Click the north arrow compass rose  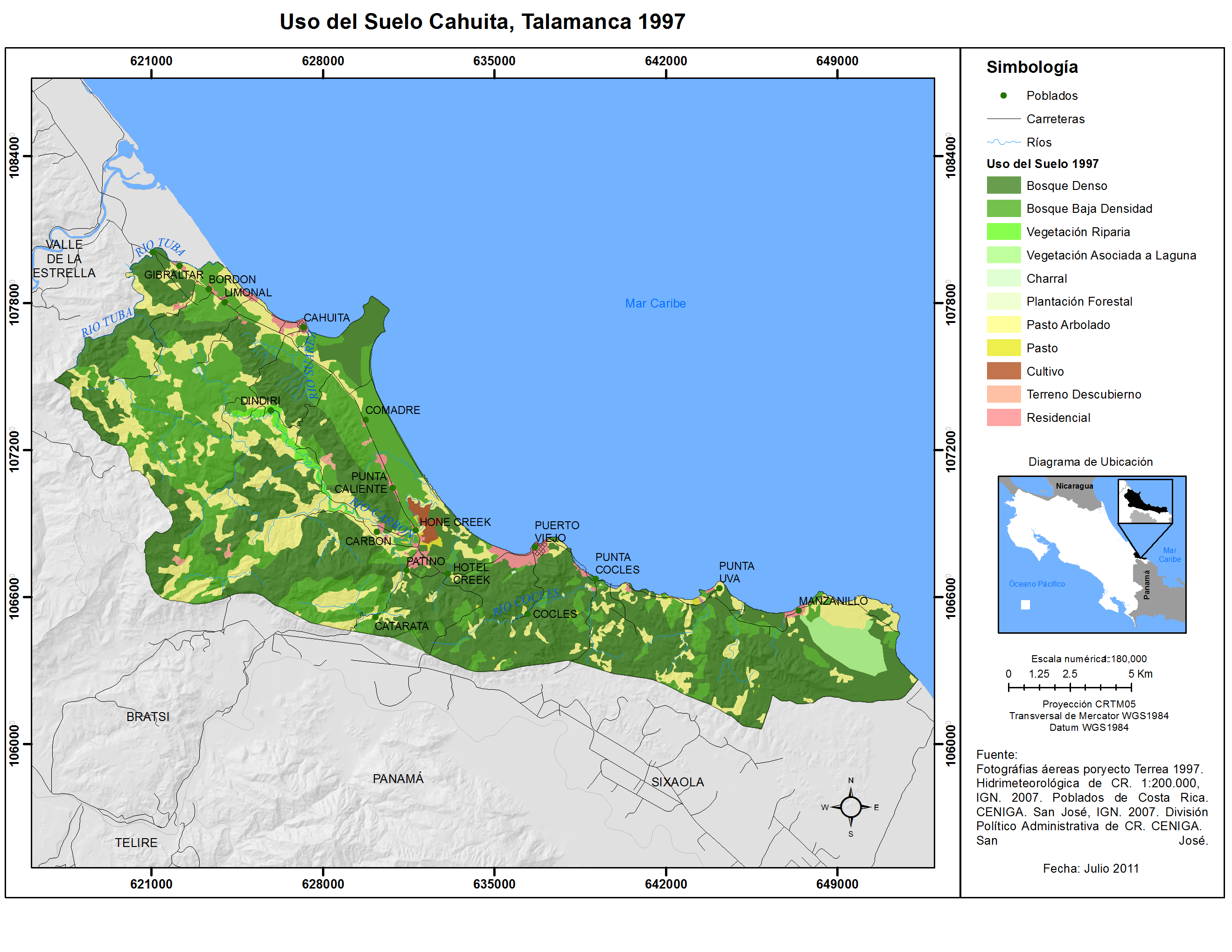coord(851,807)
